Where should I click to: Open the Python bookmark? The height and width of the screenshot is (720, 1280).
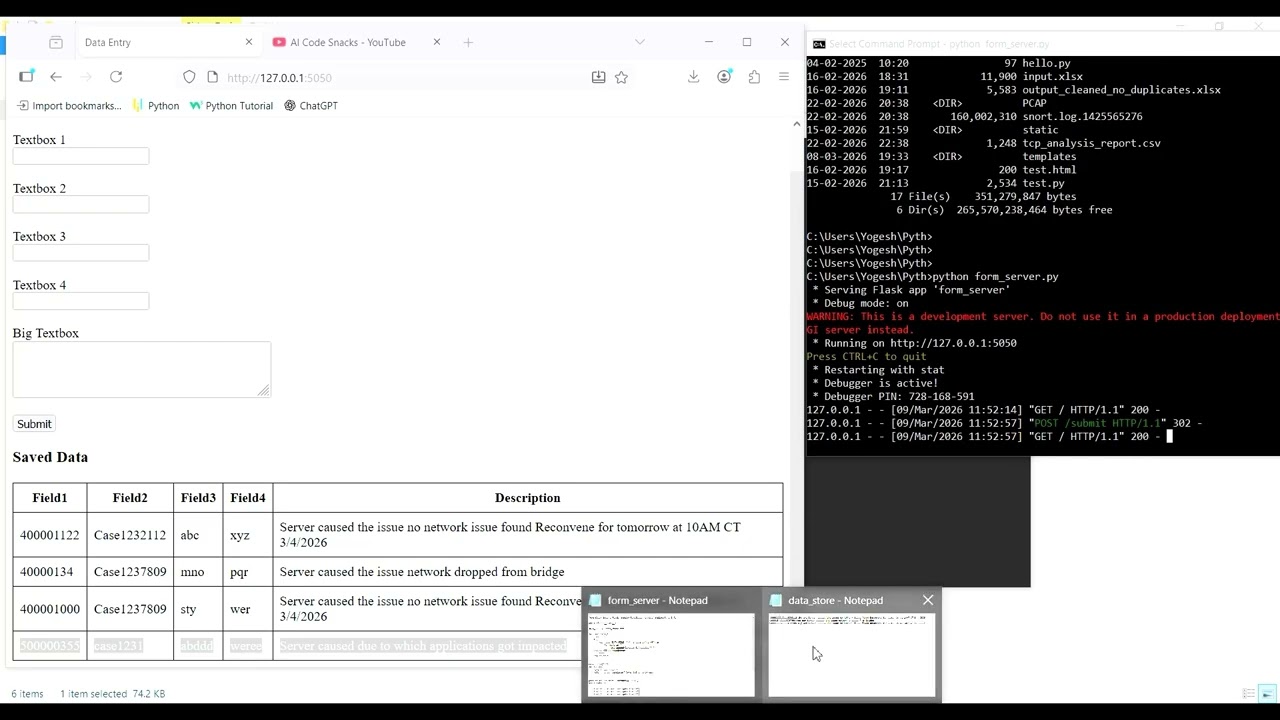(156, 105)
